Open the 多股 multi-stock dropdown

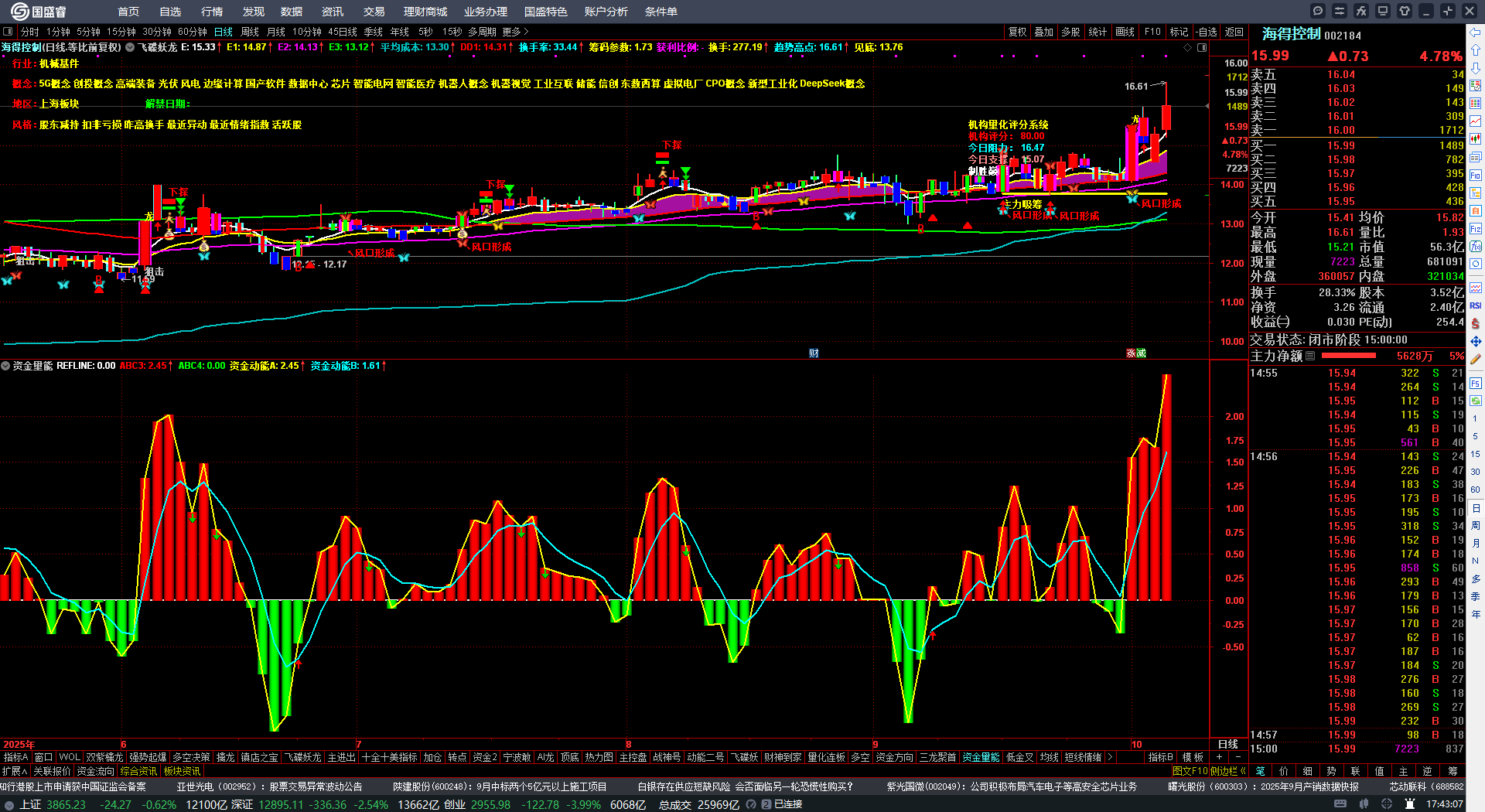pyautogui.click(x=1070, y=32)
